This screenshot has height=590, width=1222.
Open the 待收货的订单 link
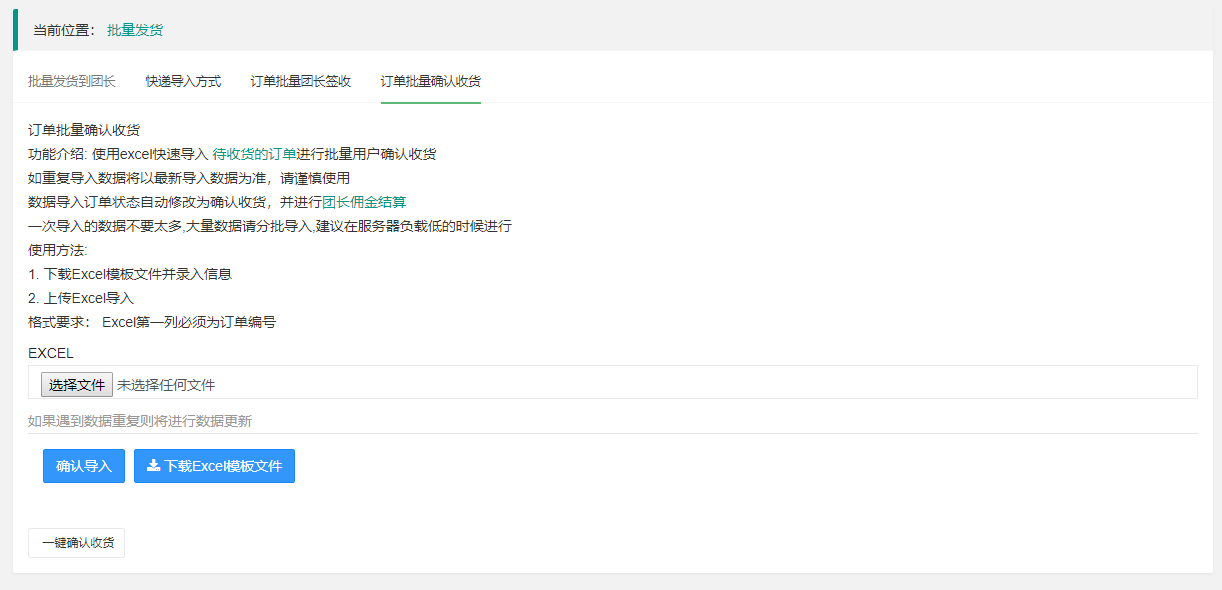click(254, 154)
